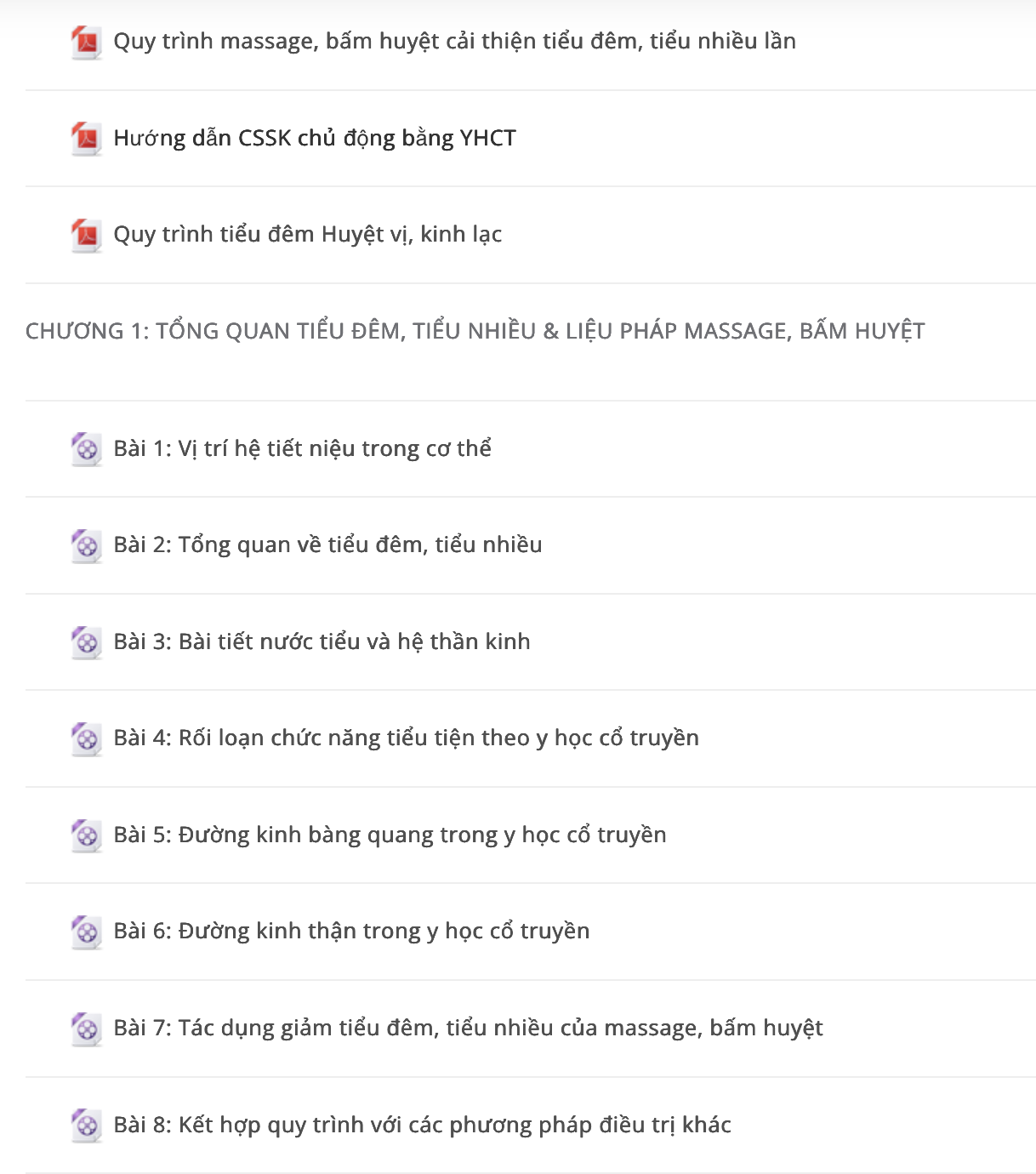Click video reel icon for Bài 6
Viewport: 1036px width, 1174px height.
(87, 931)
